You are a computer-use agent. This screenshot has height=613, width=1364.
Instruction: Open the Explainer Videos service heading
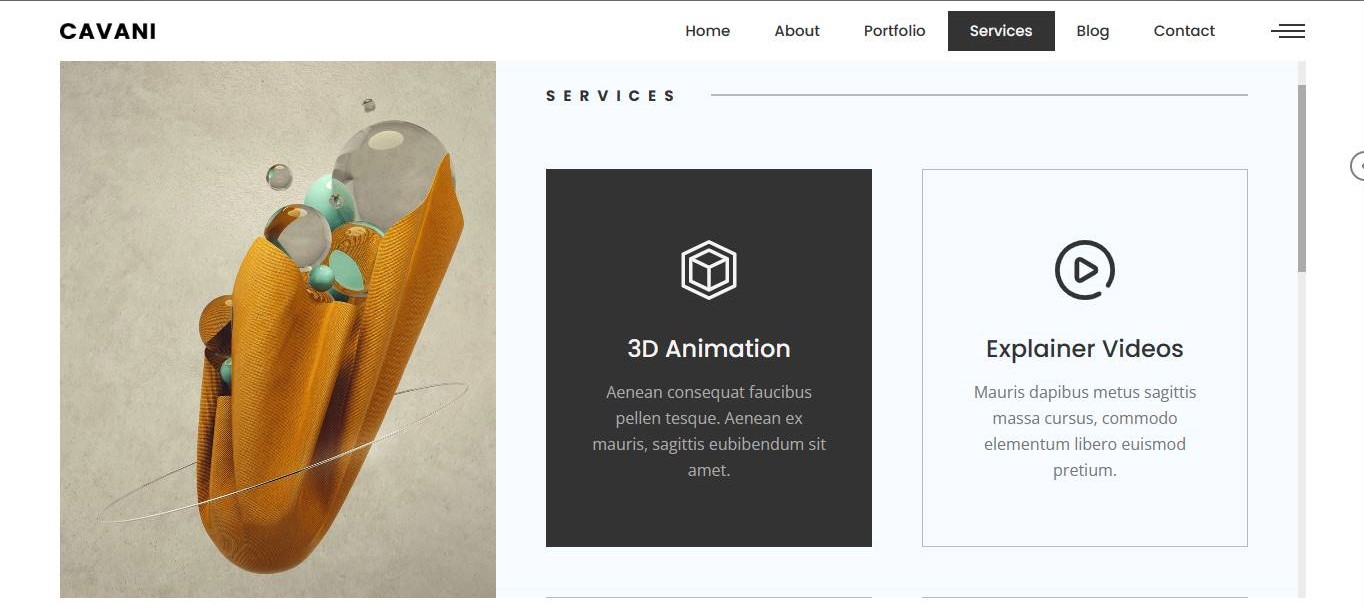pos(1085,349)
